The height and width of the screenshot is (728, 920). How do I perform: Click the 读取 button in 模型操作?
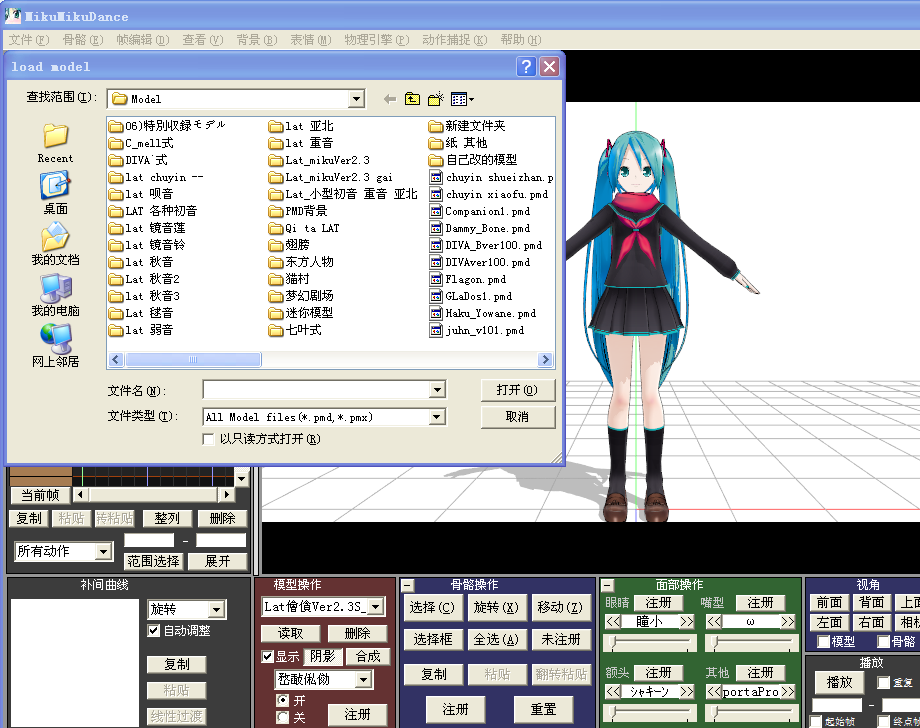coord(290,634)
